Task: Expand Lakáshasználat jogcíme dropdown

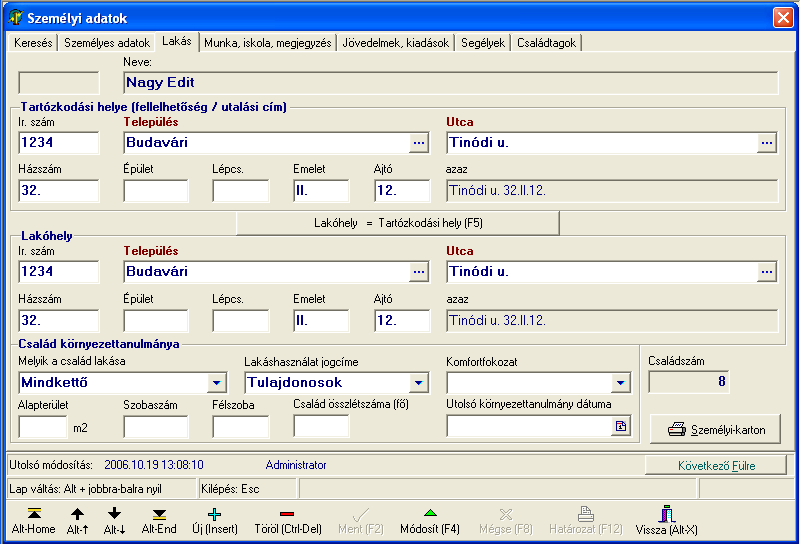Action: click(419, 383)
